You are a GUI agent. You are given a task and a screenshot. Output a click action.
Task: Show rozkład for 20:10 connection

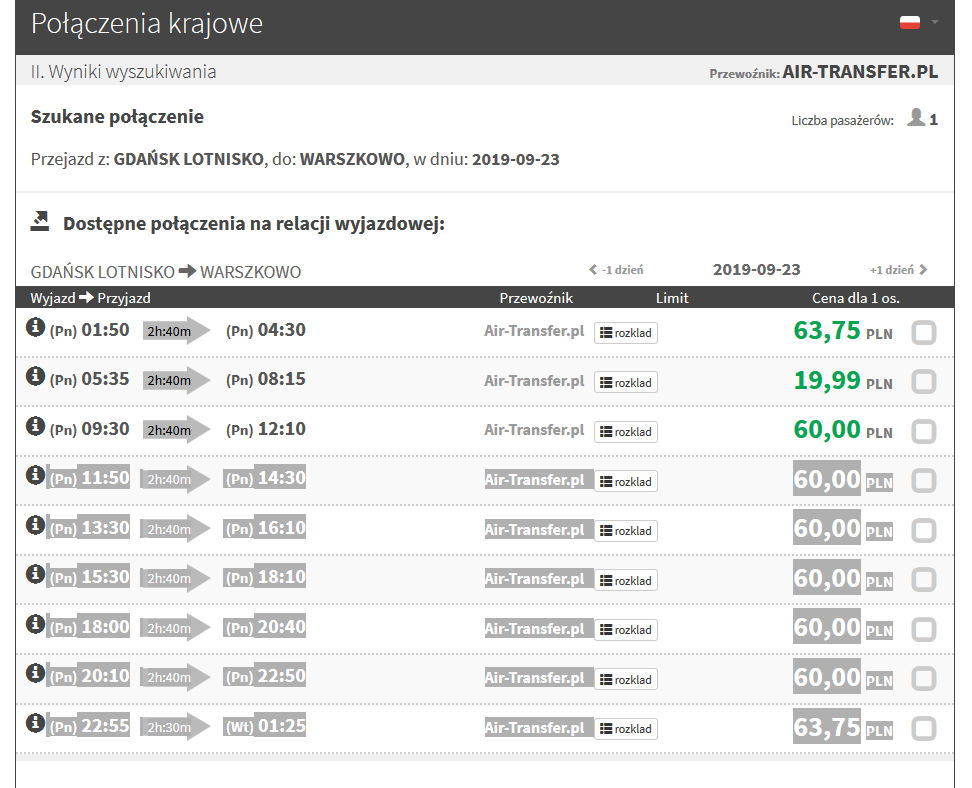point(625,679)
